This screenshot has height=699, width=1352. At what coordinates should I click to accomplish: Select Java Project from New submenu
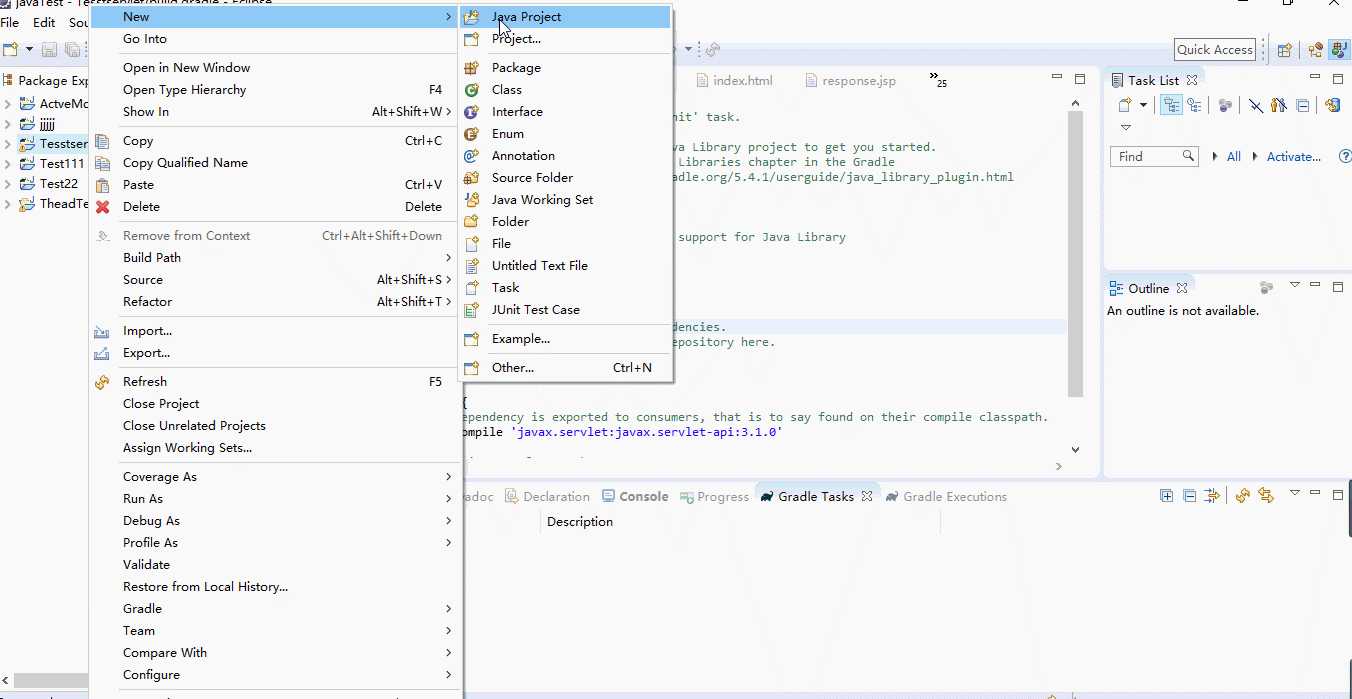565,17
